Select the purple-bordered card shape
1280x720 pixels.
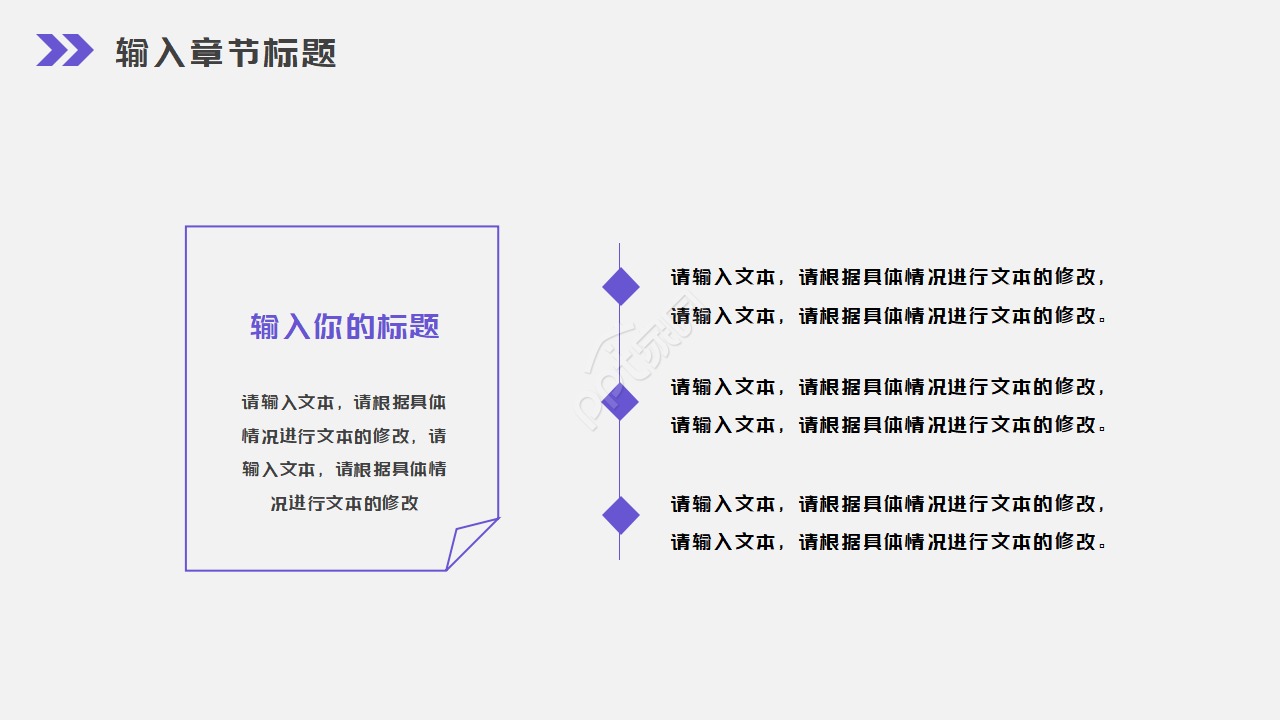click(342, 398)
